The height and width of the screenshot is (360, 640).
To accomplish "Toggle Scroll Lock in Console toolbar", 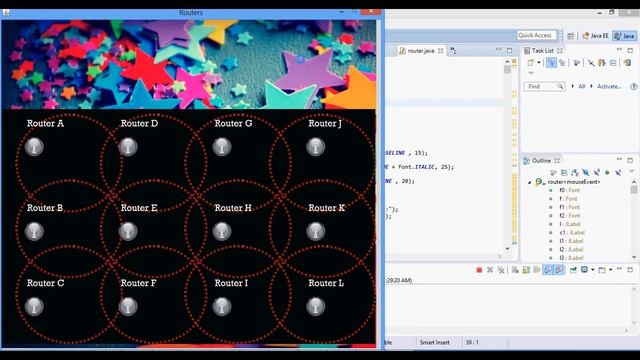I will (x=526, y=270).
